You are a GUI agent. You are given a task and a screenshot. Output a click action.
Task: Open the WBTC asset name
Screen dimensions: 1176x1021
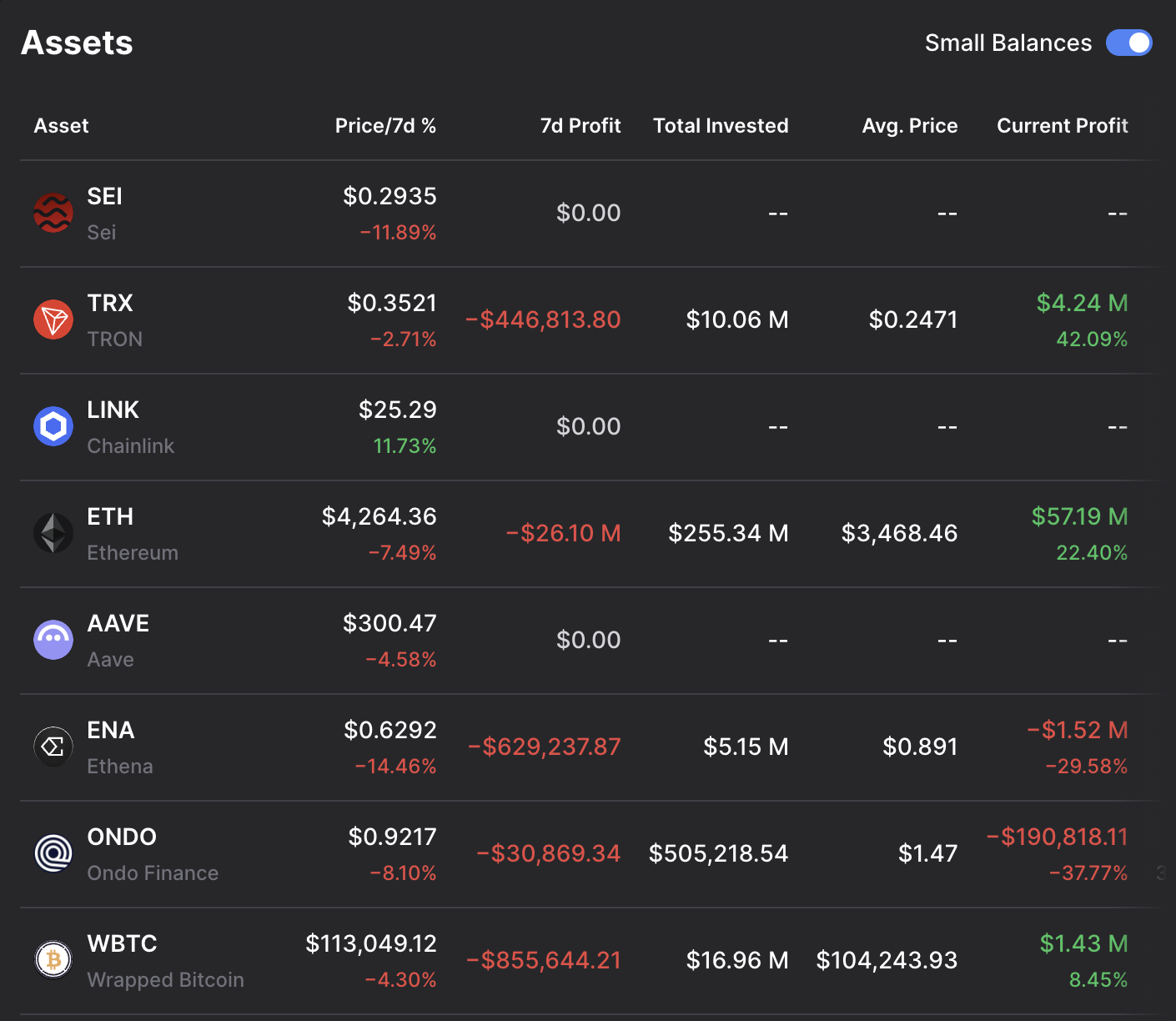click(123, 944)
